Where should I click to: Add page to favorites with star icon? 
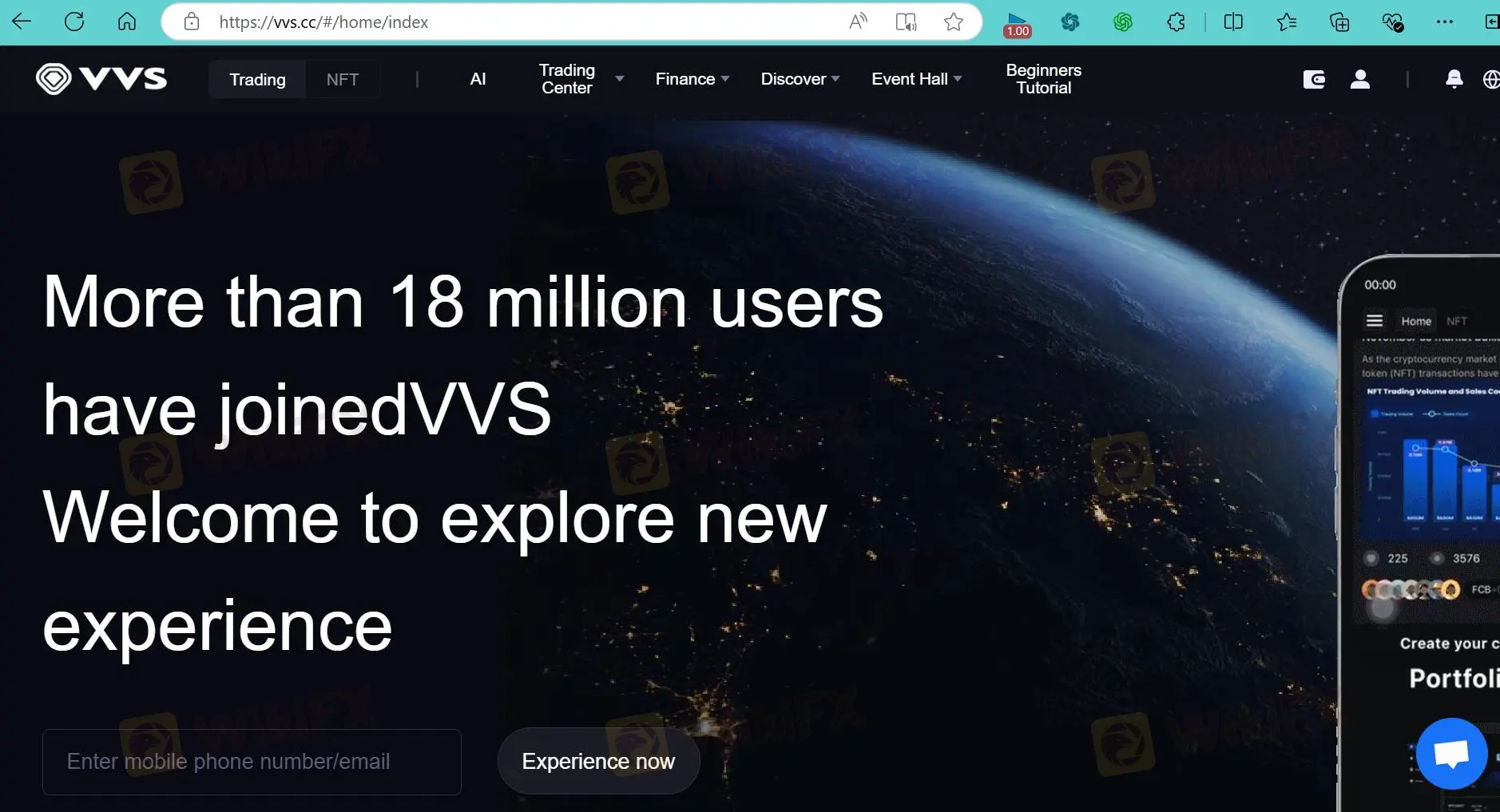953,22
